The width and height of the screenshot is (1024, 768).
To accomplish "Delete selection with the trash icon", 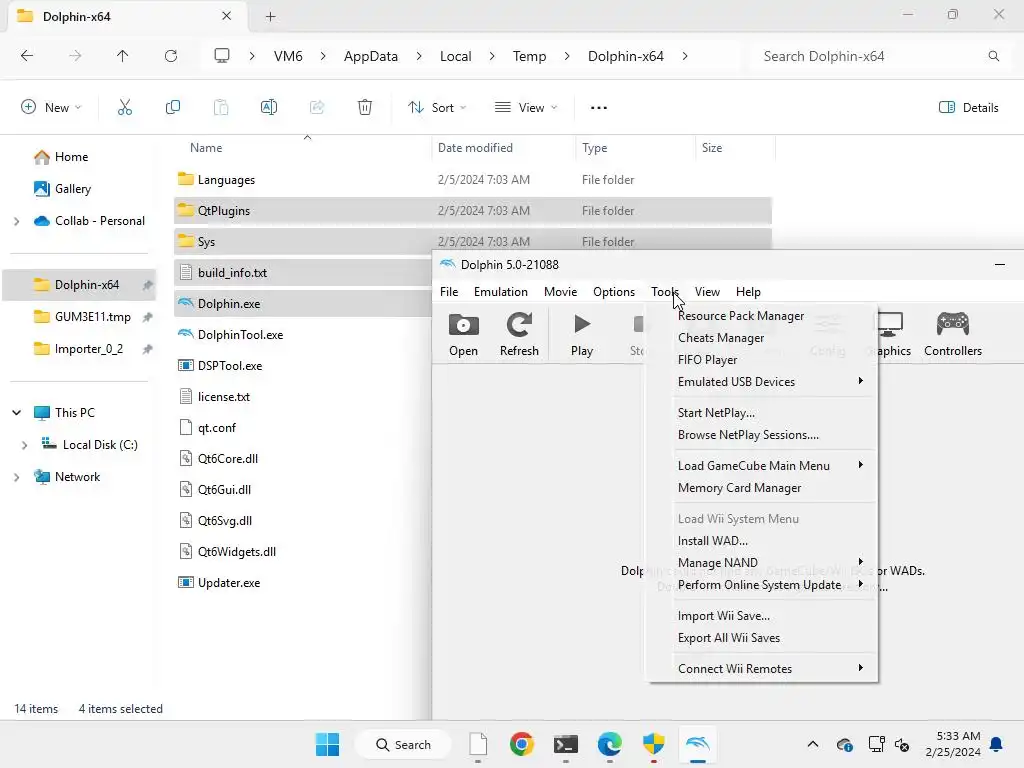I will [x=365, y=107].
